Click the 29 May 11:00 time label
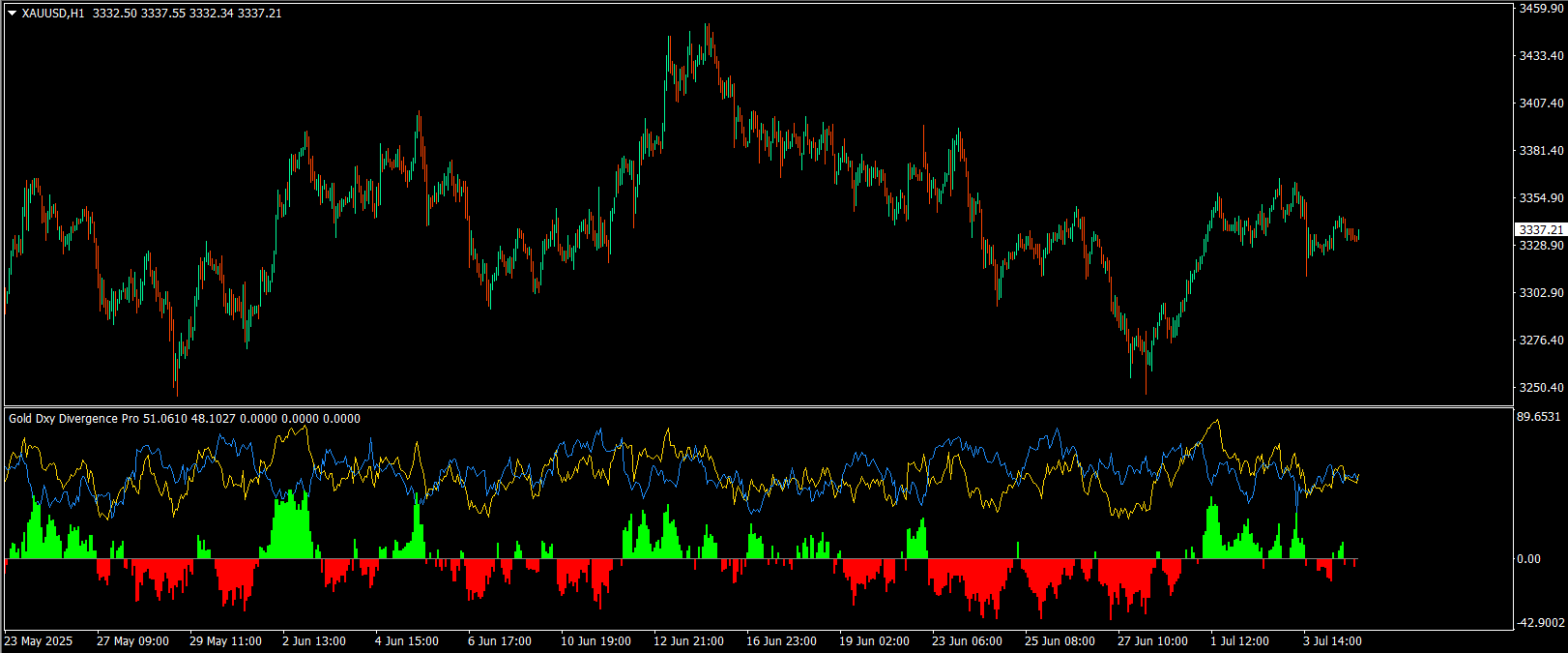 226,641
